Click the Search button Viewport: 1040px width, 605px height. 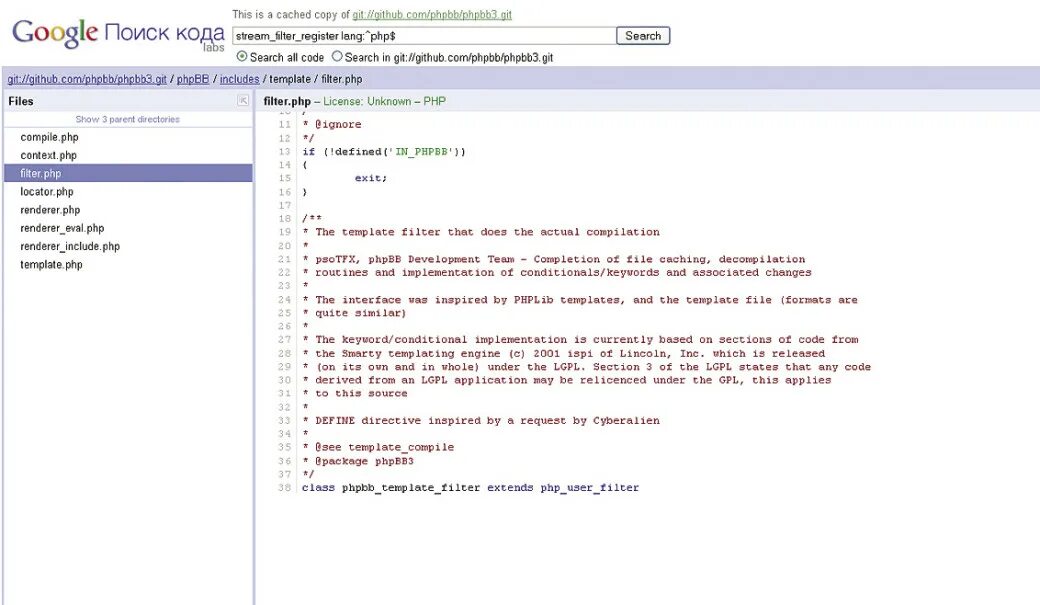[x=643, y=36]
